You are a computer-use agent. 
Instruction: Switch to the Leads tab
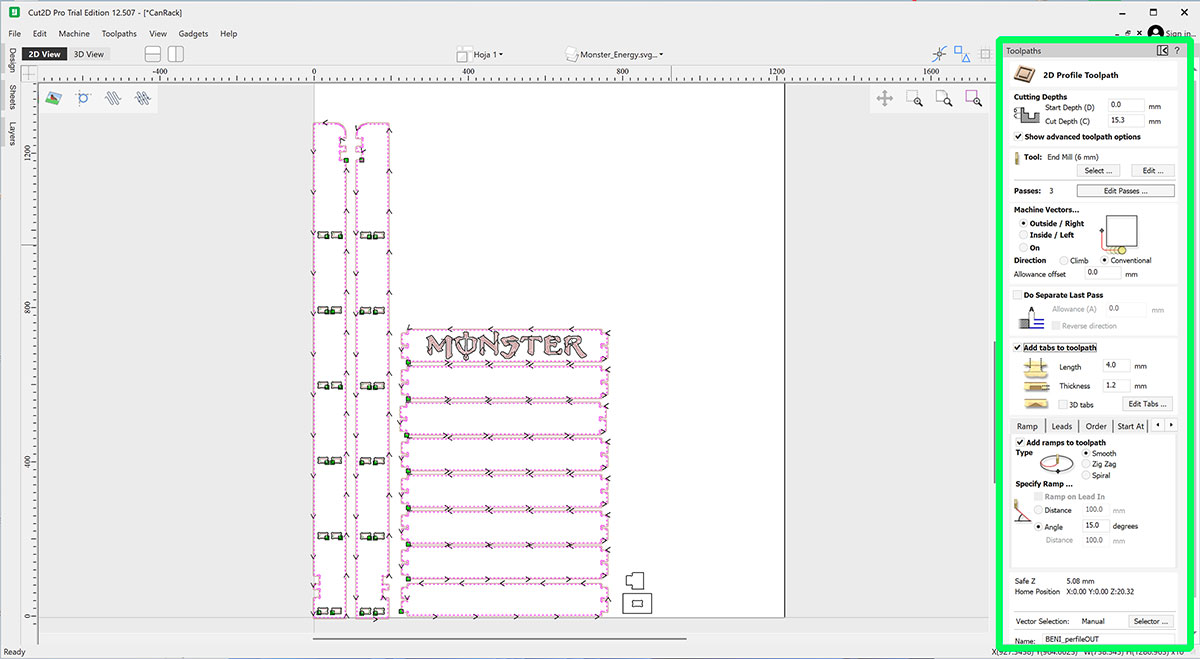pos(1062,426)
